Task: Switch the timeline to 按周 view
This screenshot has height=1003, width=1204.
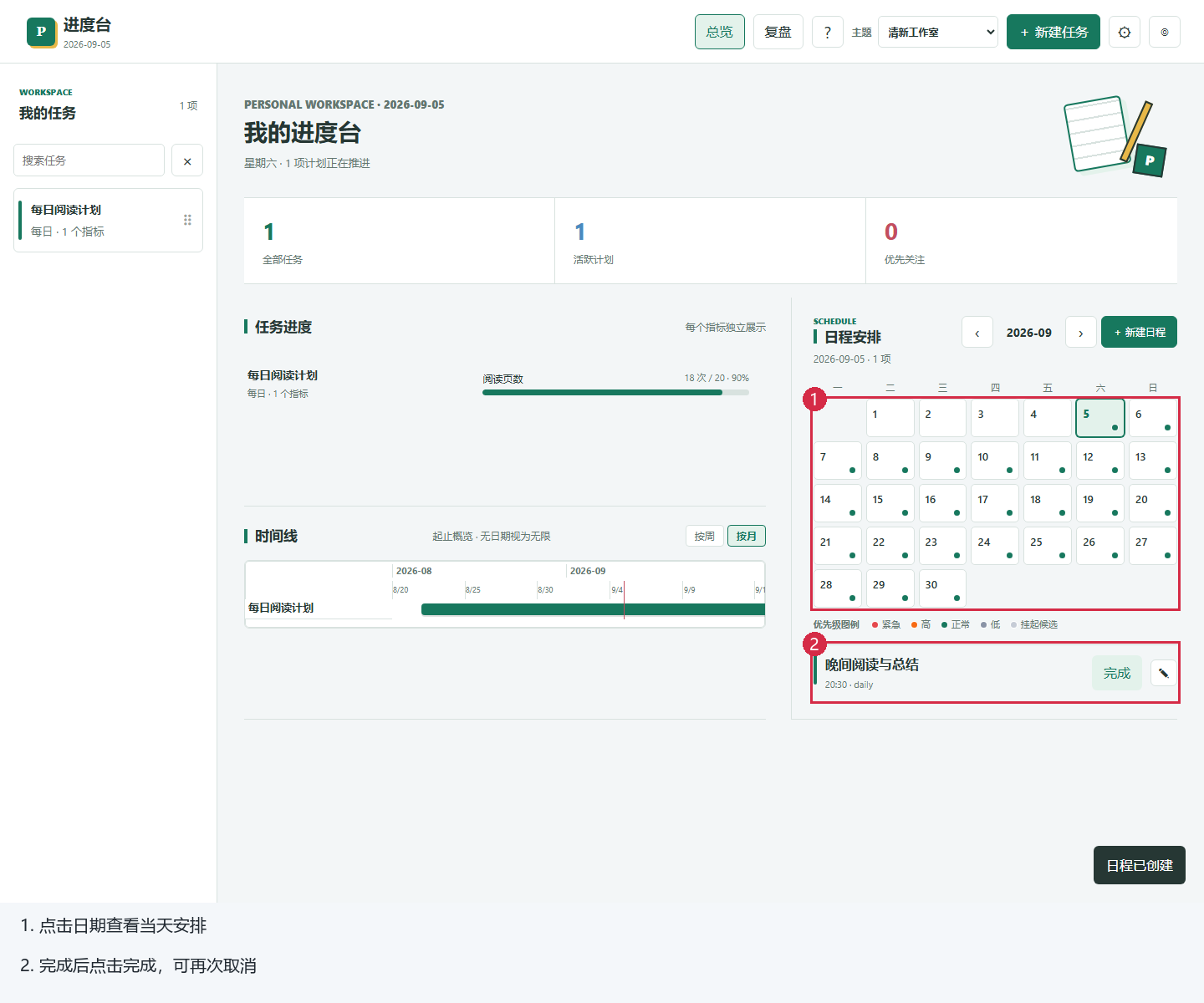Action: pyautogui.click(x=705, y=536)
